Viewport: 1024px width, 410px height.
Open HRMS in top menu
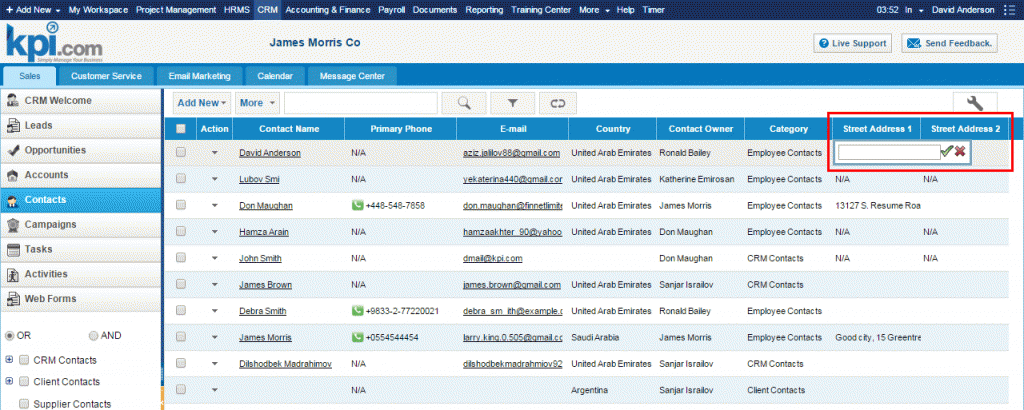(x=236, y=10)
